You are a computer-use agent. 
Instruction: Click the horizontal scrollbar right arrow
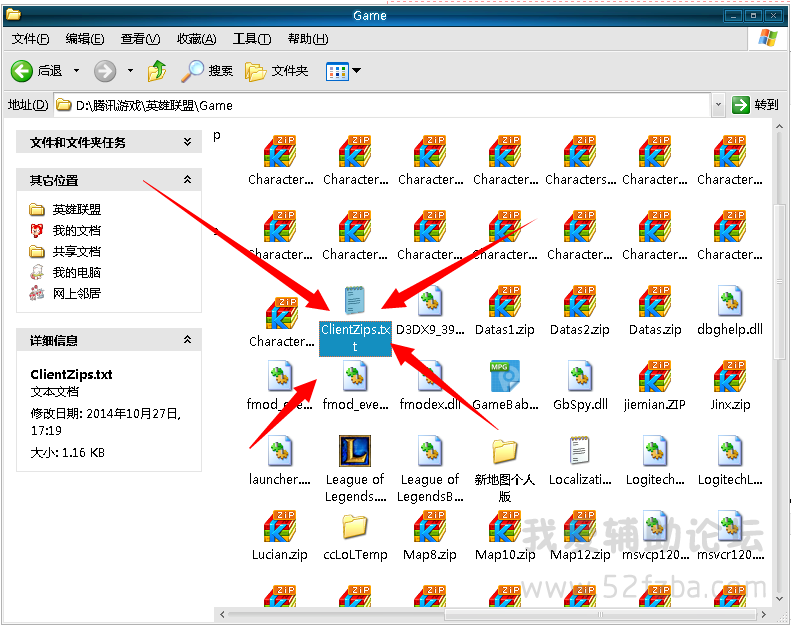(764, 614)
